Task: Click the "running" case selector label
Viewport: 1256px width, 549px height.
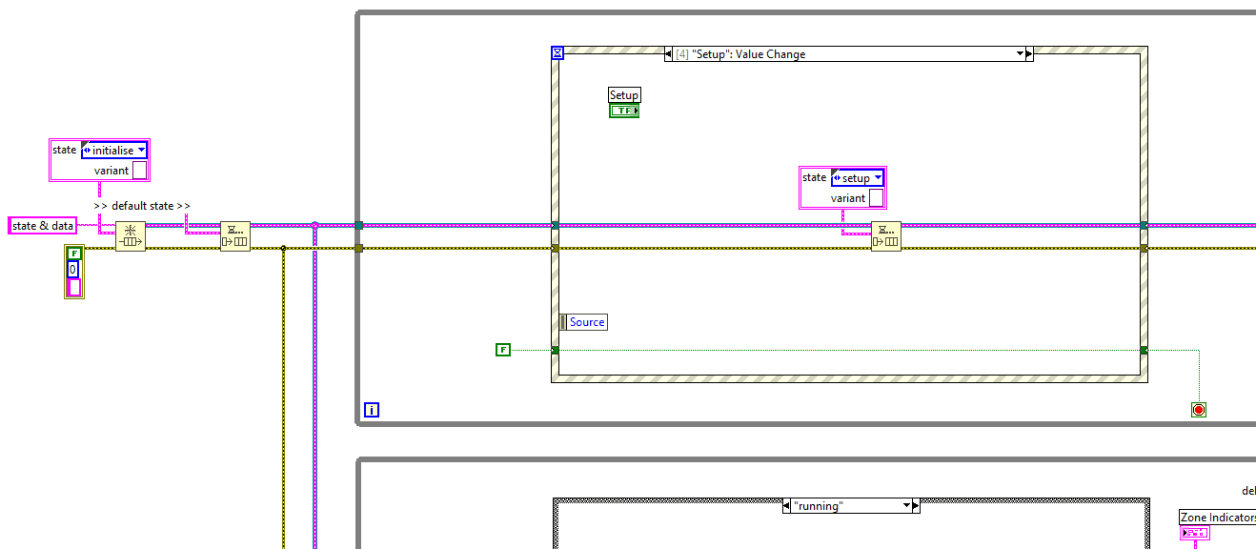Action: (818, 506)
